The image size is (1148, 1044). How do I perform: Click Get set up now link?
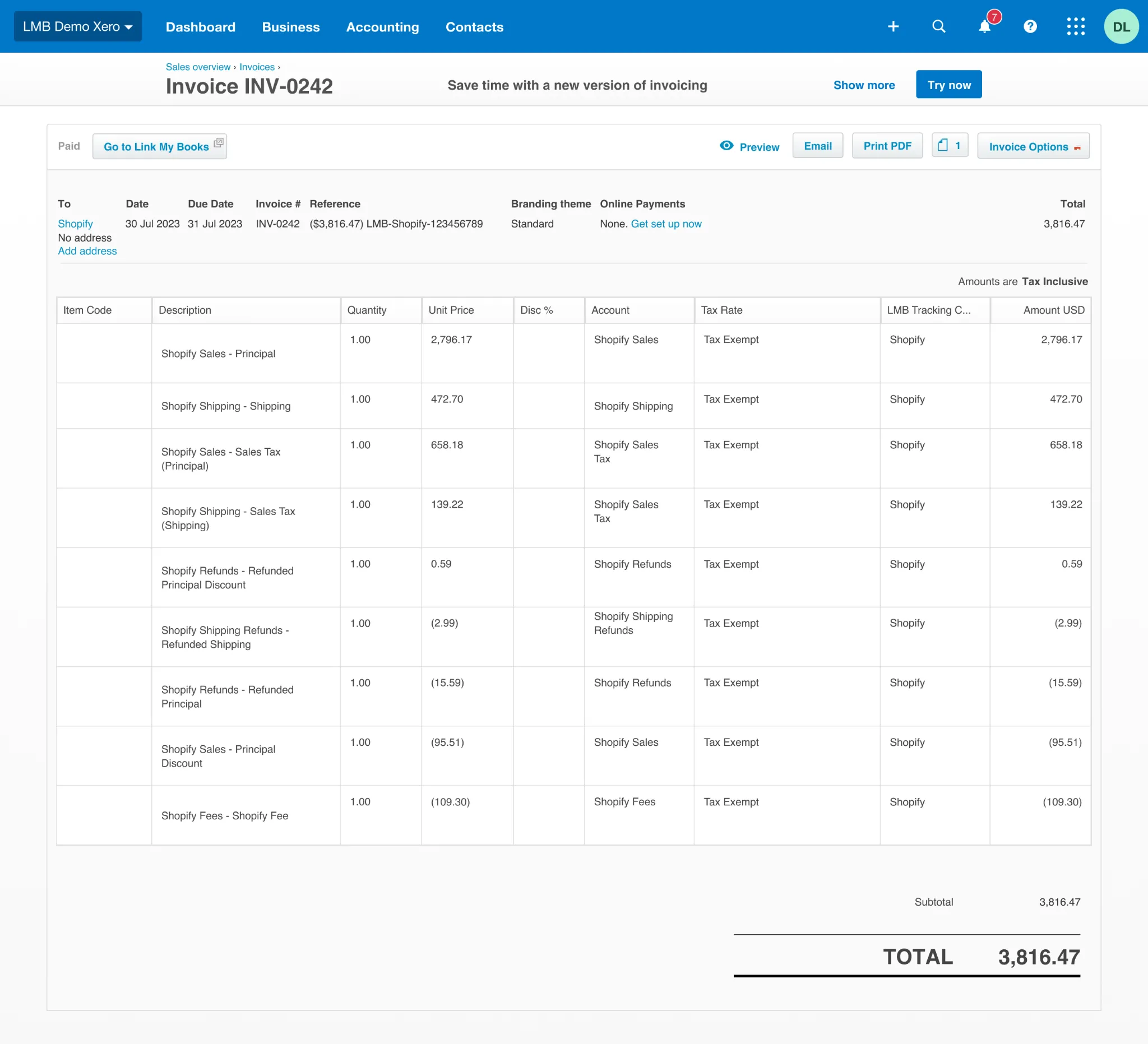coord(666,224)
